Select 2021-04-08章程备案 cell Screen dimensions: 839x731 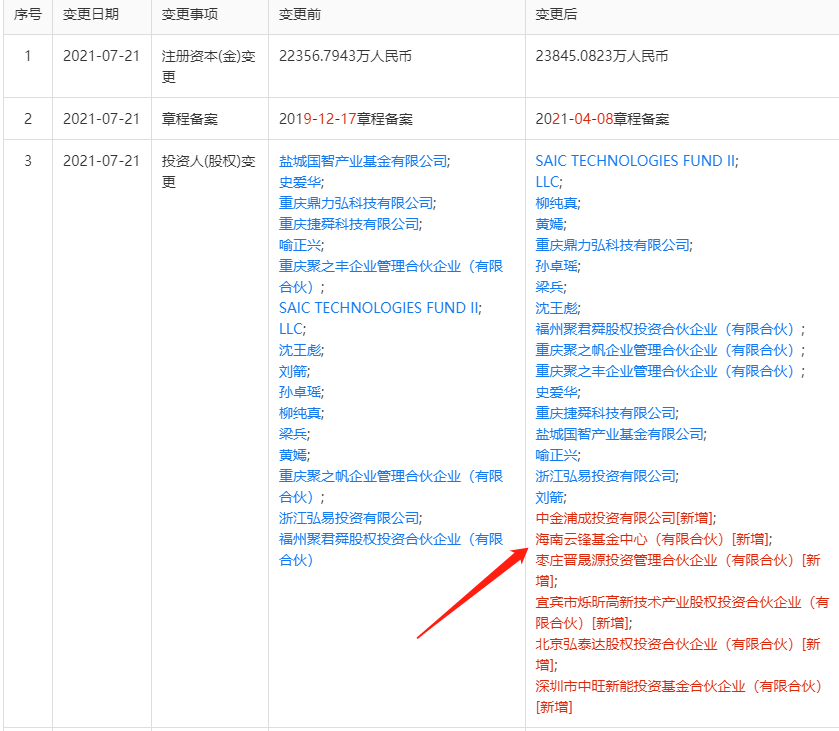[602, 119]
